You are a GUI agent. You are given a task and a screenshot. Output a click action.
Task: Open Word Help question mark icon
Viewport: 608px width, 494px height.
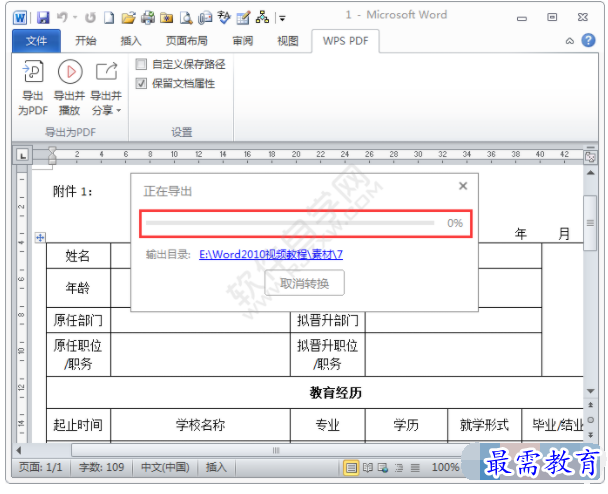tap(588, 40)
